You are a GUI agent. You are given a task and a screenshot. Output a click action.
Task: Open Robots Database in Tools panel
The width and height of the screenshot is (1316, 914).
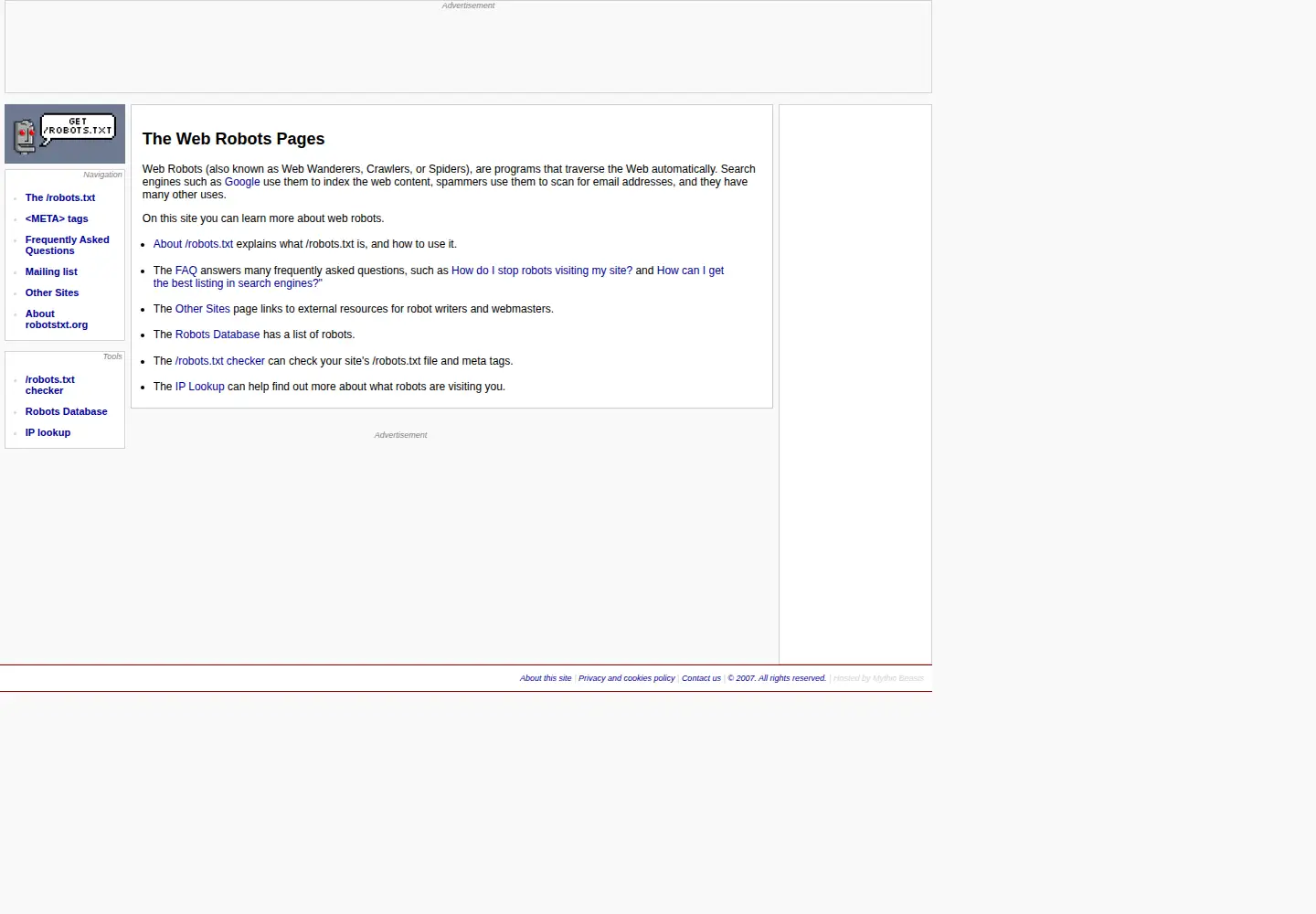tap(67, 411)
